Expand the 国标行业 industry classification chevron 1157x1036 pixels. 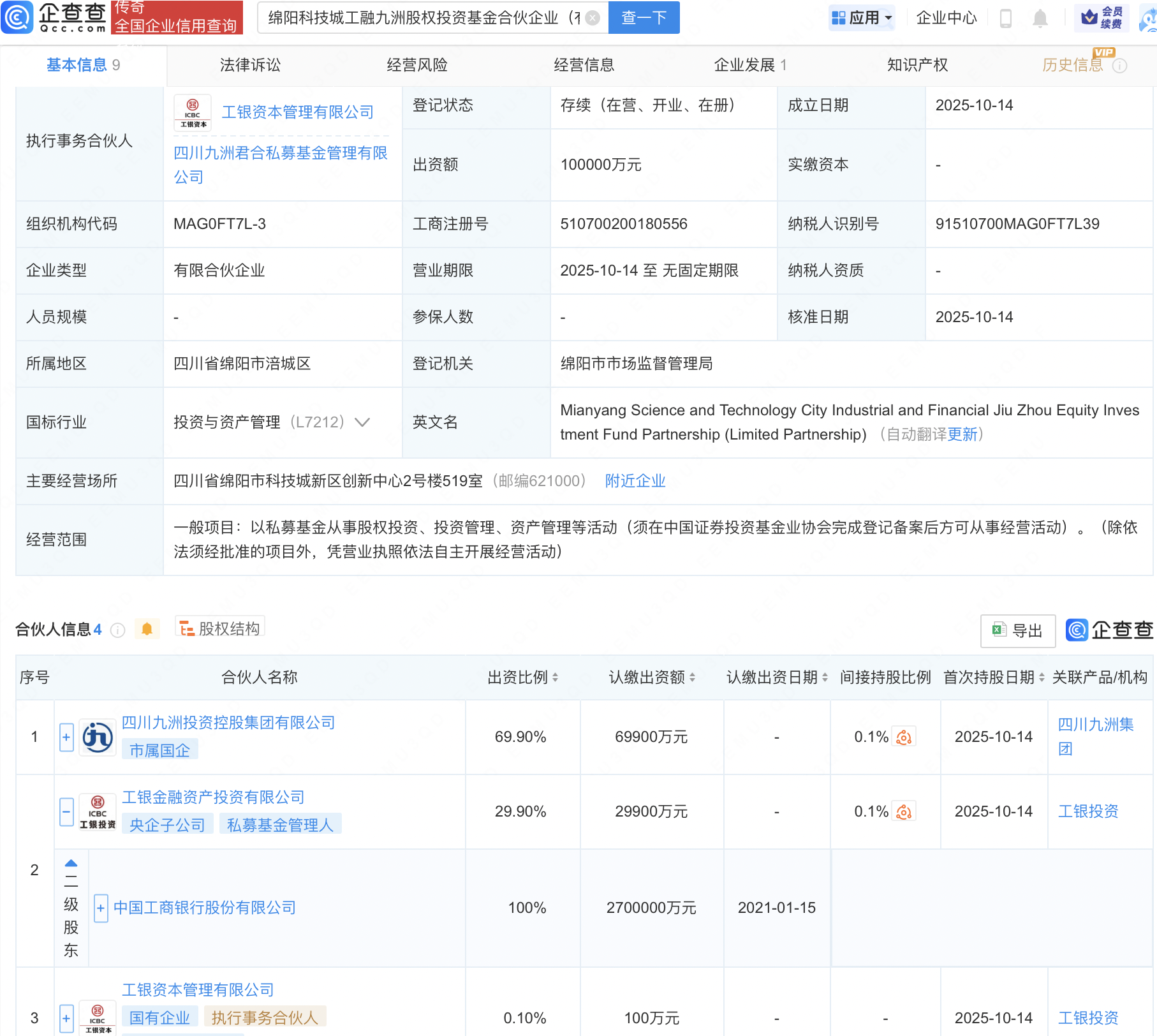click(362, 422)
